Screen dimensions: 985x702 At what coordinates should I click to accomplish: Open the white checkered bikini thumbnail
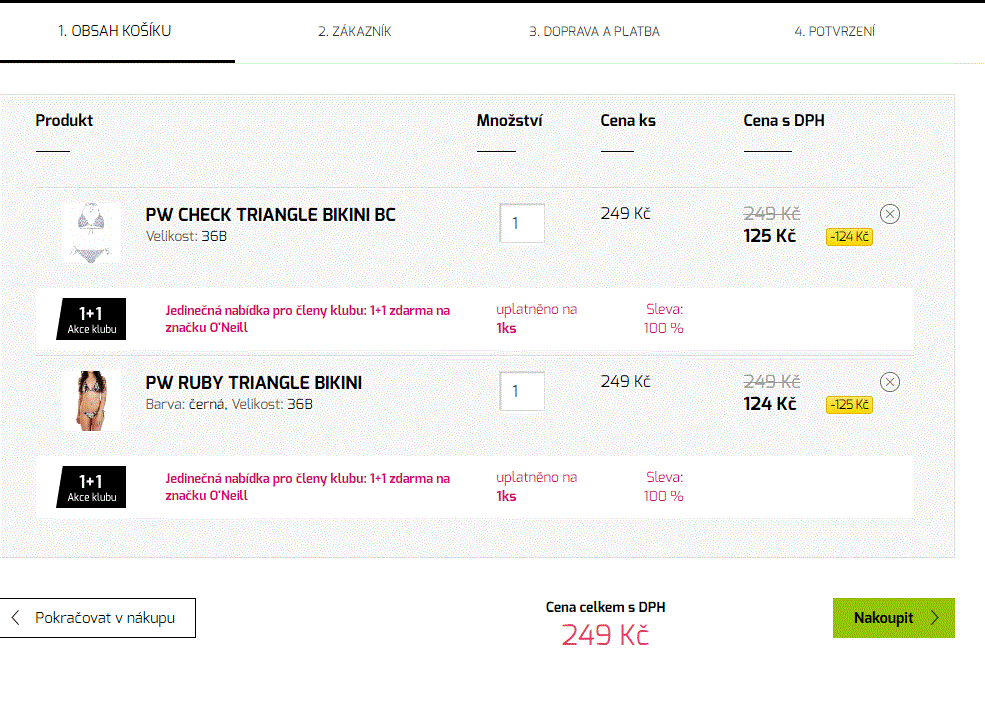pyautogui.click(x=91, y=233)
